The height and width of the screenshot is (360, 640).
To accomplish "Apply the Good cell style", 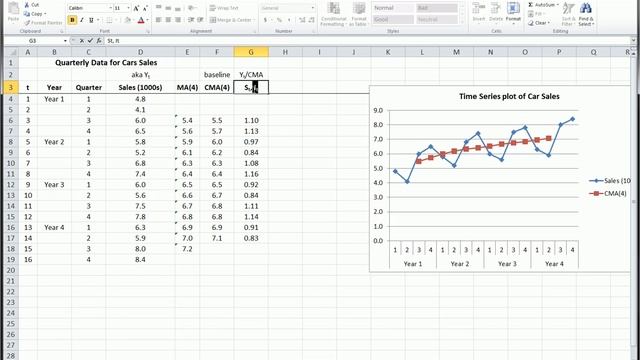I will (x=392, y=20).
